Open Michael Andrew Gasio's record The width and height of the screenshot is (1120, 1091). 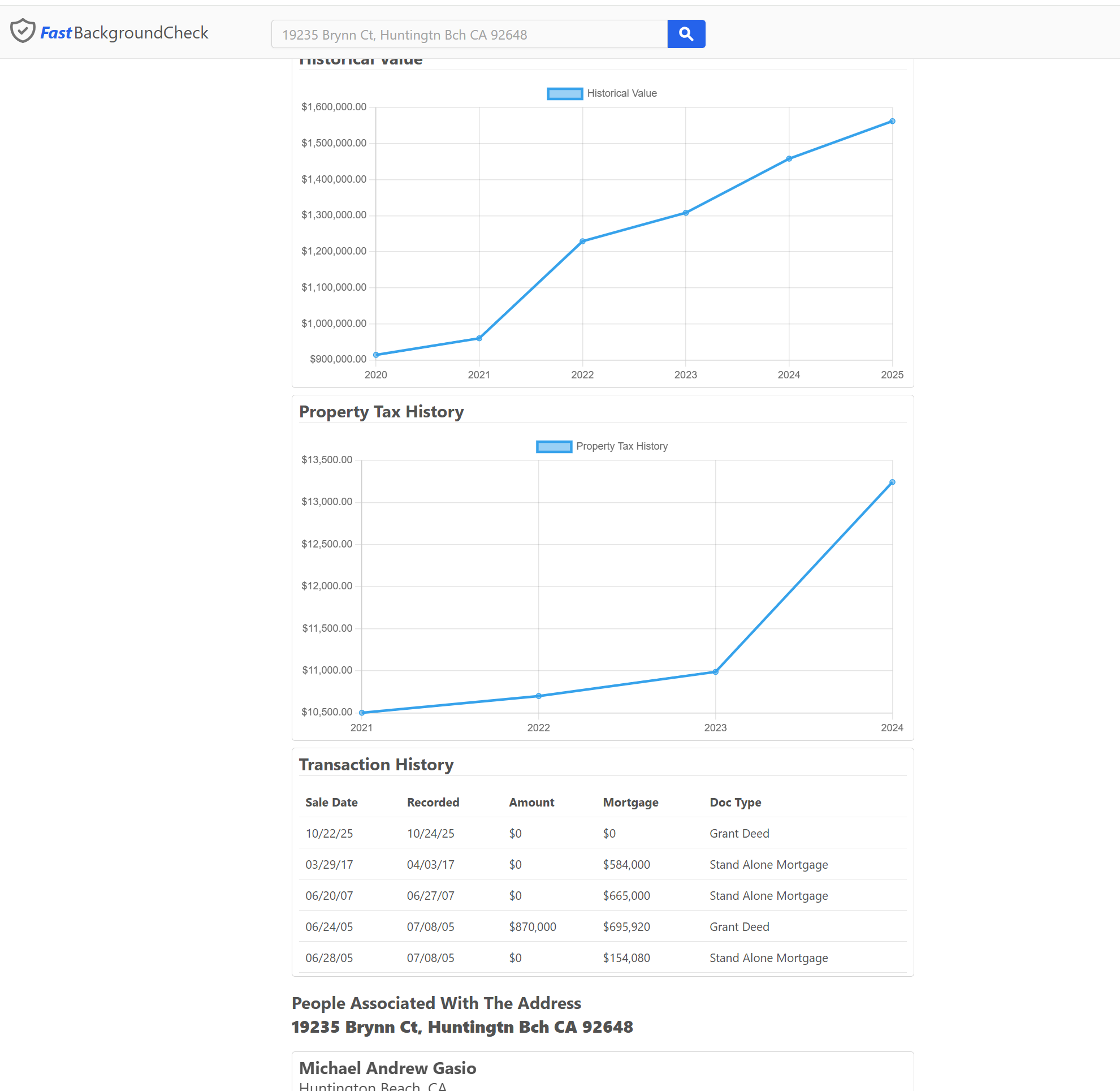[x=387, y=1068]
